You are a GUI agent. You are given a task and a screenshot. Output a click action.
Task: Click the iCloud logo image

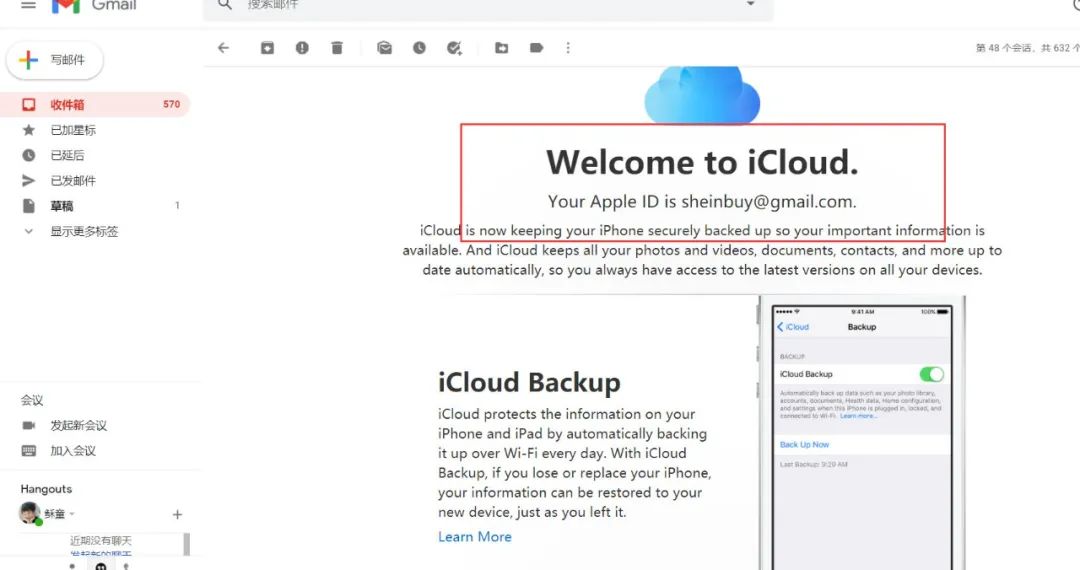click(702, 95)
